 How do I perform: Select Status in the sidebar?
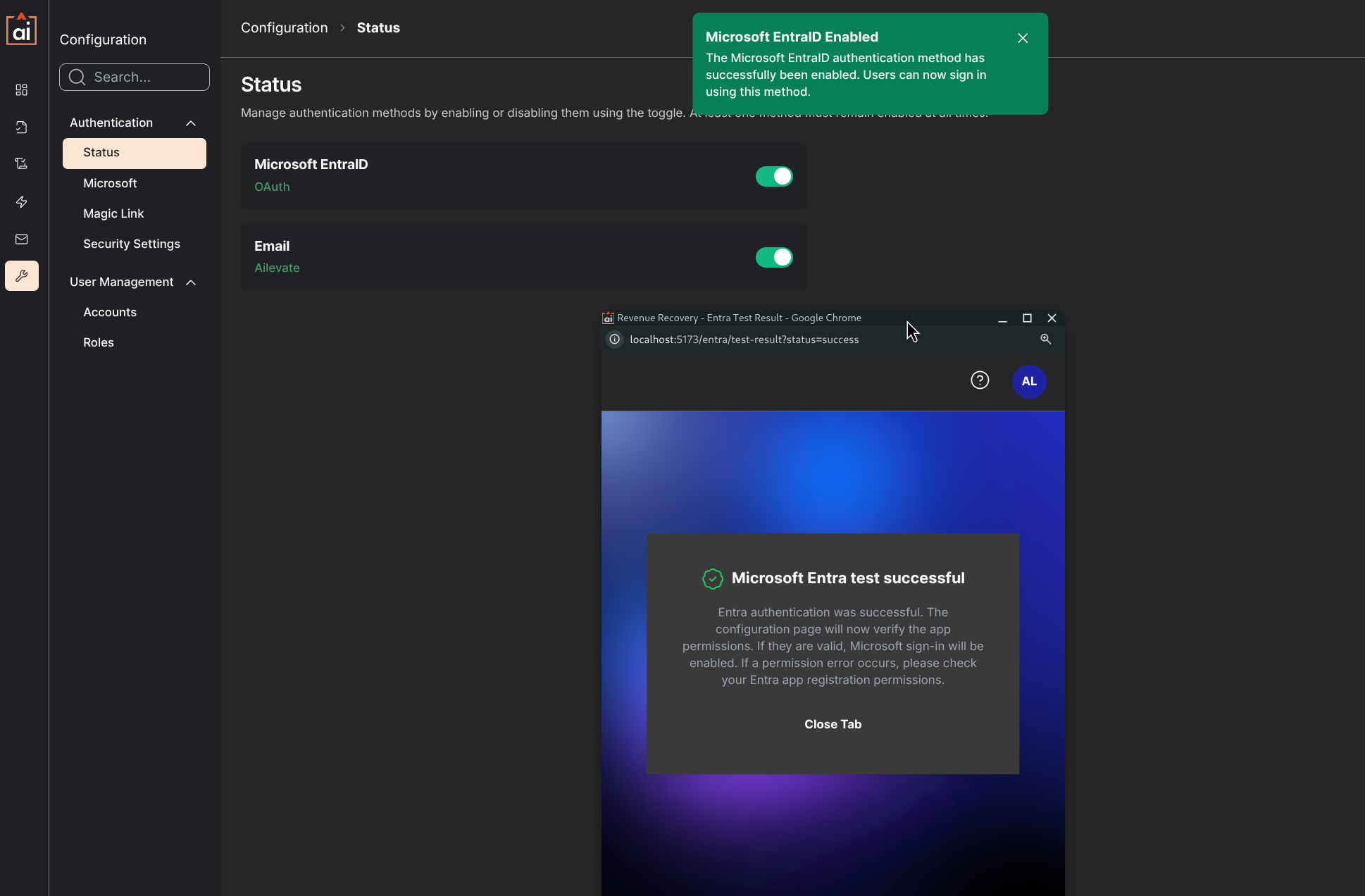pyautogui.click(x=135, y=153)
